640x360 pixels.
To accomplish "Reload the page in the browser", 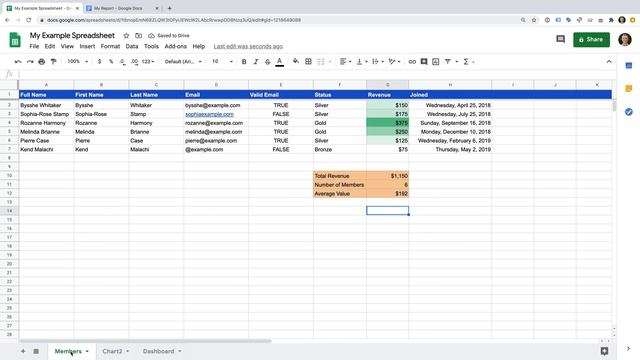I will [x=29, y=20].
